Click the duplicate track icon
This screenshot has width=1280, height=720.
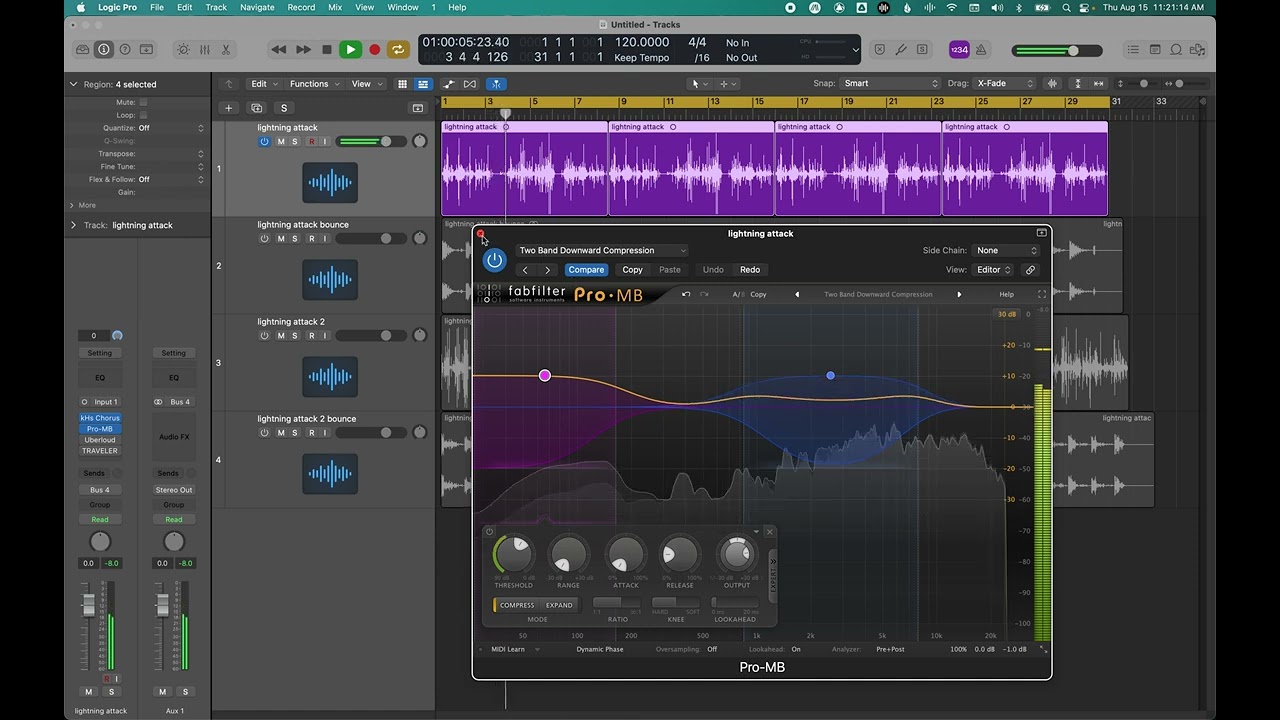pos(257,108)
